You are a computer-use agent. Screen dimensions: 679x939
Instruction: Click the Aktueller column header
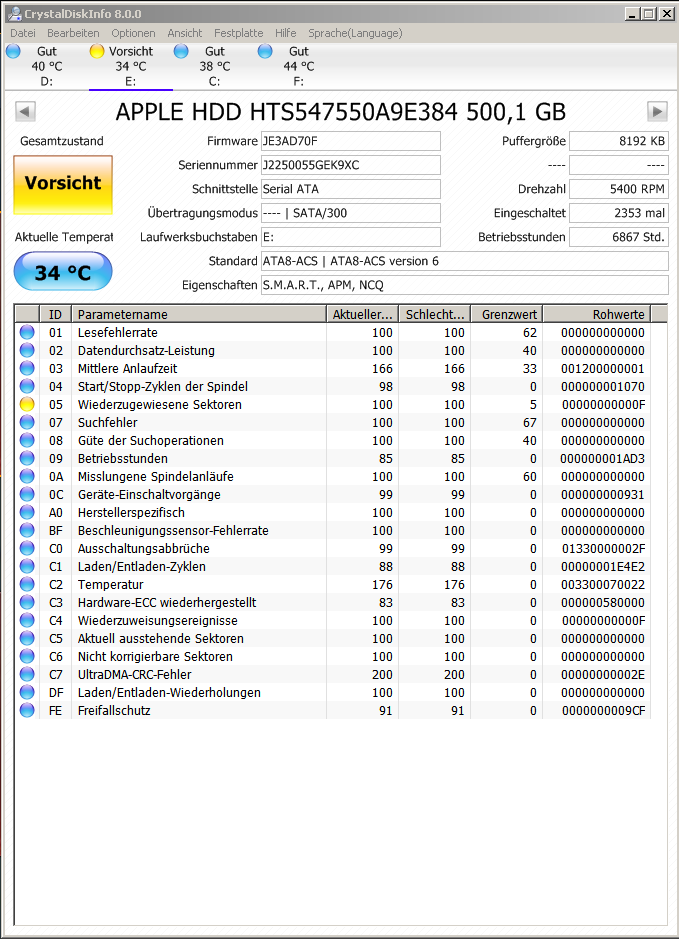pos(362,314)
